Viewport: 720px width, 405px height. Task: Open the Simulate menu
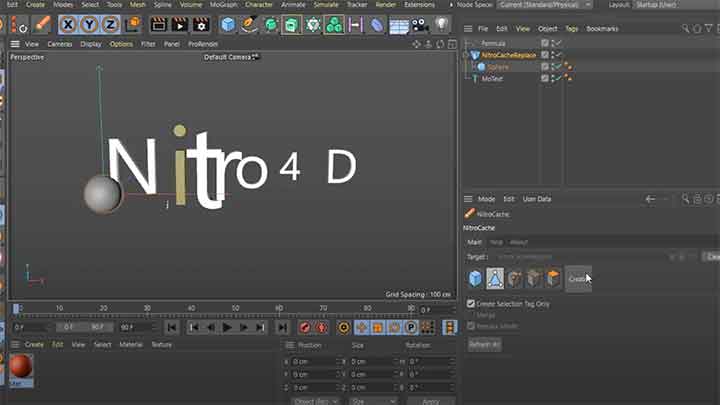click(326, 5)
